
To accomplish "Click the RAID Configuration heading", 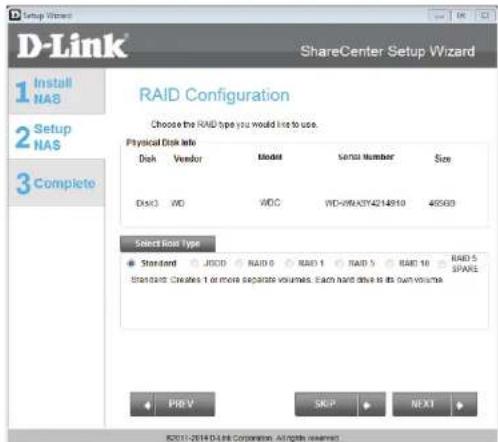I will 214,95.
